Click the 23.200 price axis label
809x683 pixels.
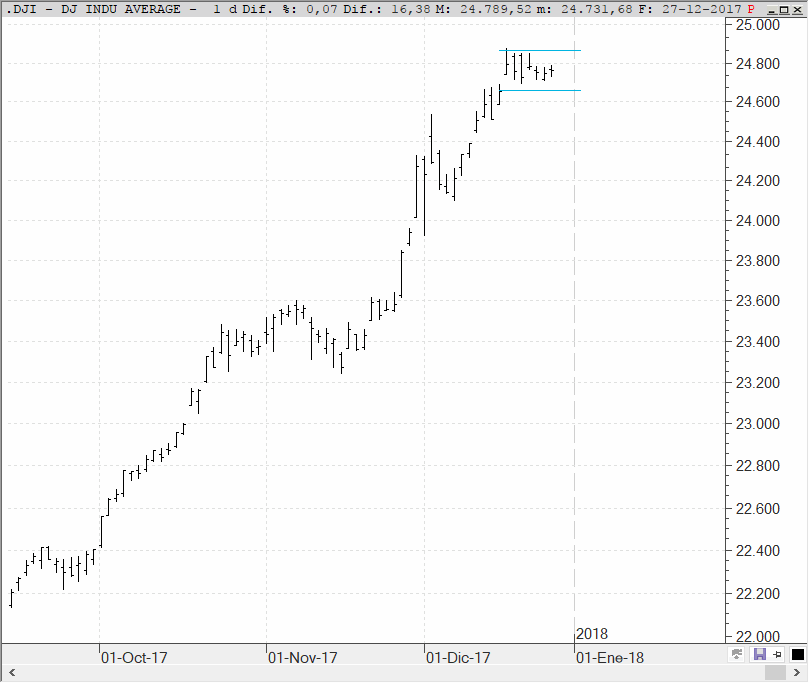click(x=757, y=383)
